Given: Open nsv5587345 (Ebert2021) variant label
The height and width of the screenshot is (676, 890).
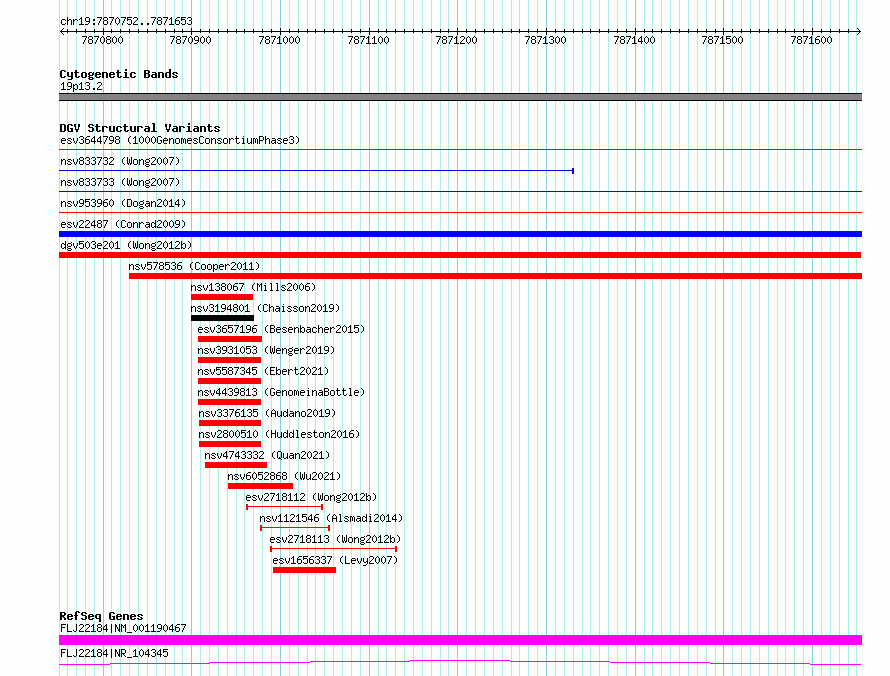Looking at the screenshot, I should coord(263,371).
